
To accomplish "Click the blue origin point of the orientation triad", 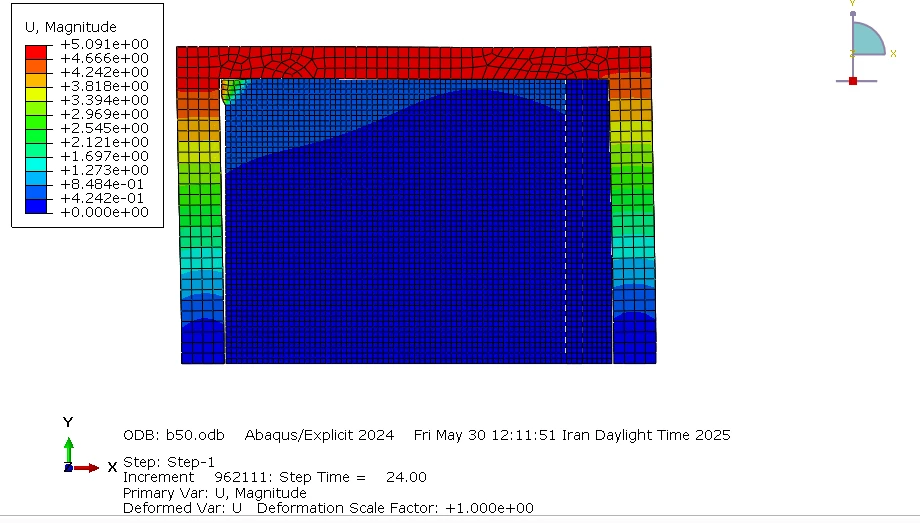I will point(67,467).
